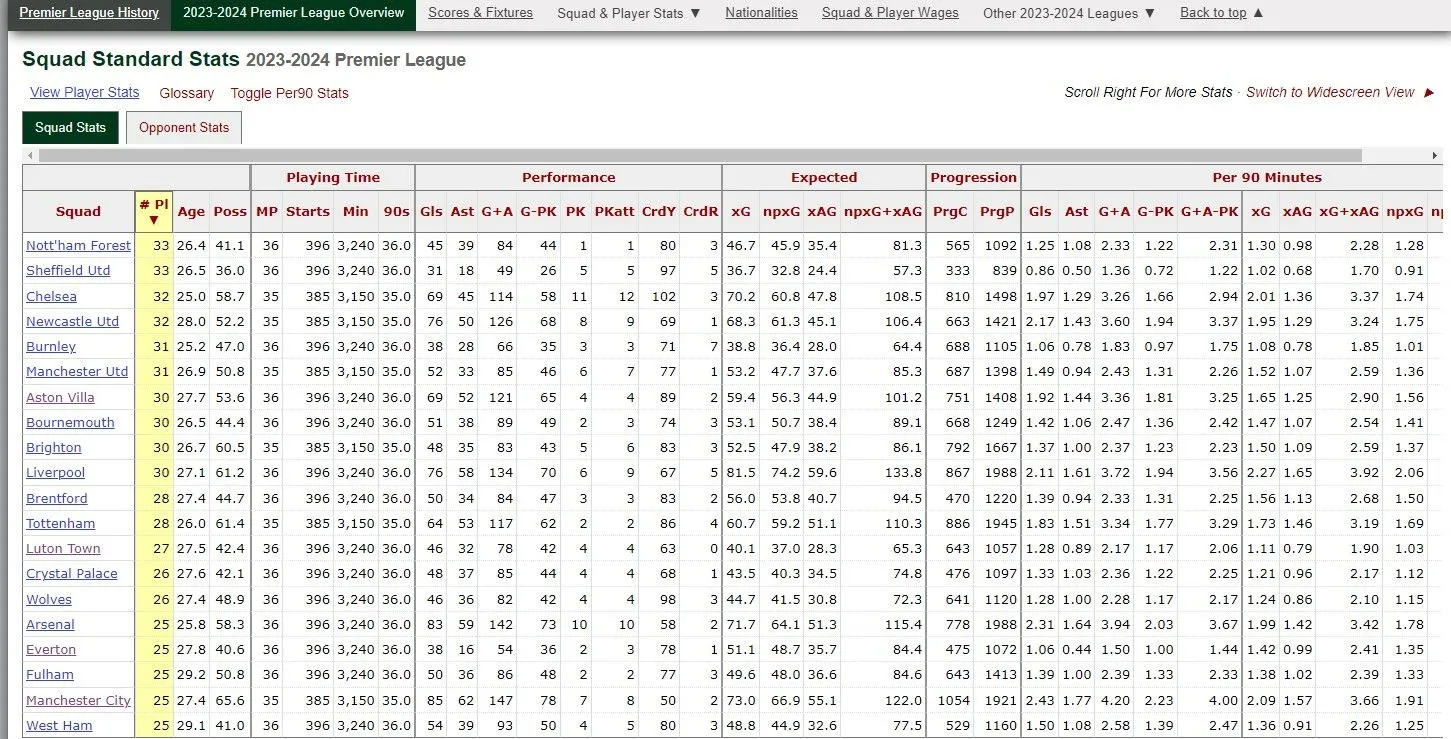Image resolution: width=1451 pixels, height=739 pixels.
Task: Click the left scroll arrow of the table
Action: point(29,156)
